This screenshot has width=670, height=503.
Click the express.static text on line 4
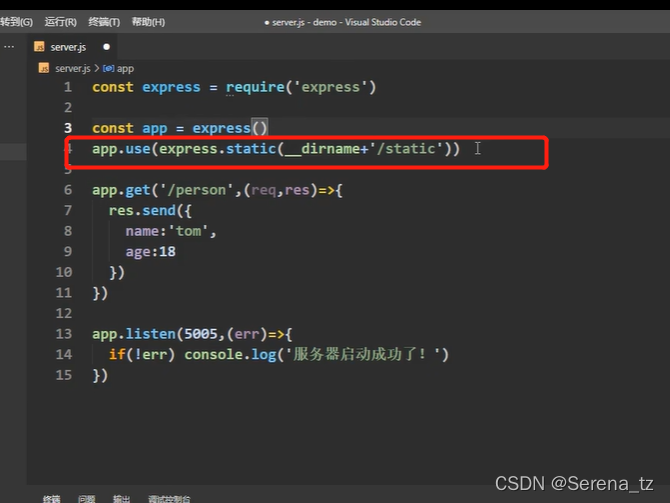(218, 149)
